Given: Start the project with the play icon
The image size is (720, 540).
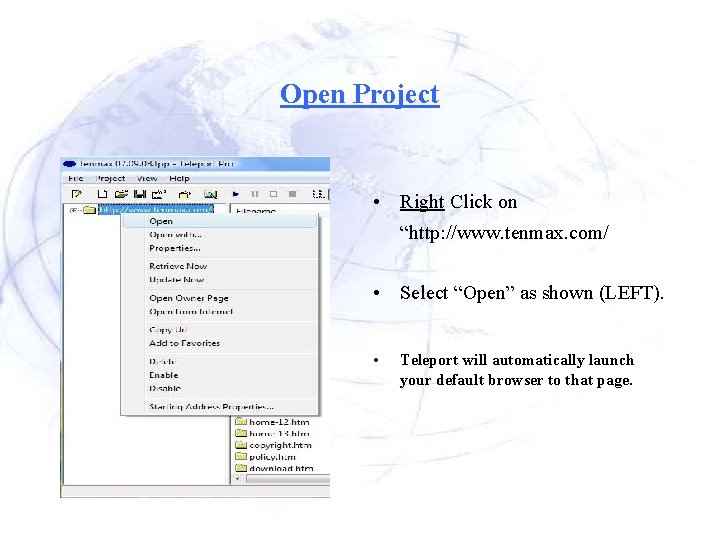Looking at the screenshot, I should click(x=236, y=194).
